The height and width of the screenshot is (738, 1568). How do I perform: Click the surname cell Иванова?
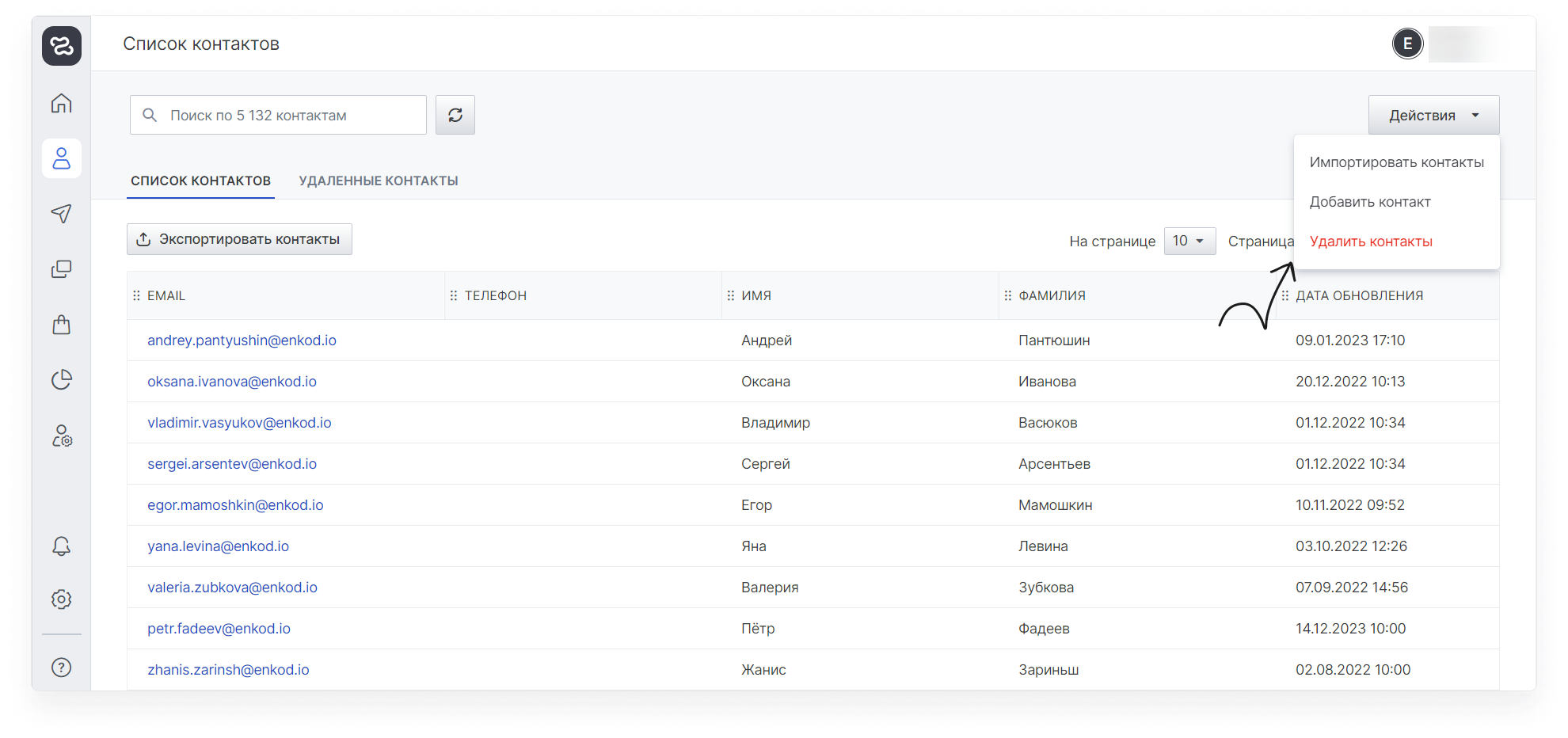click(1047, 382)
